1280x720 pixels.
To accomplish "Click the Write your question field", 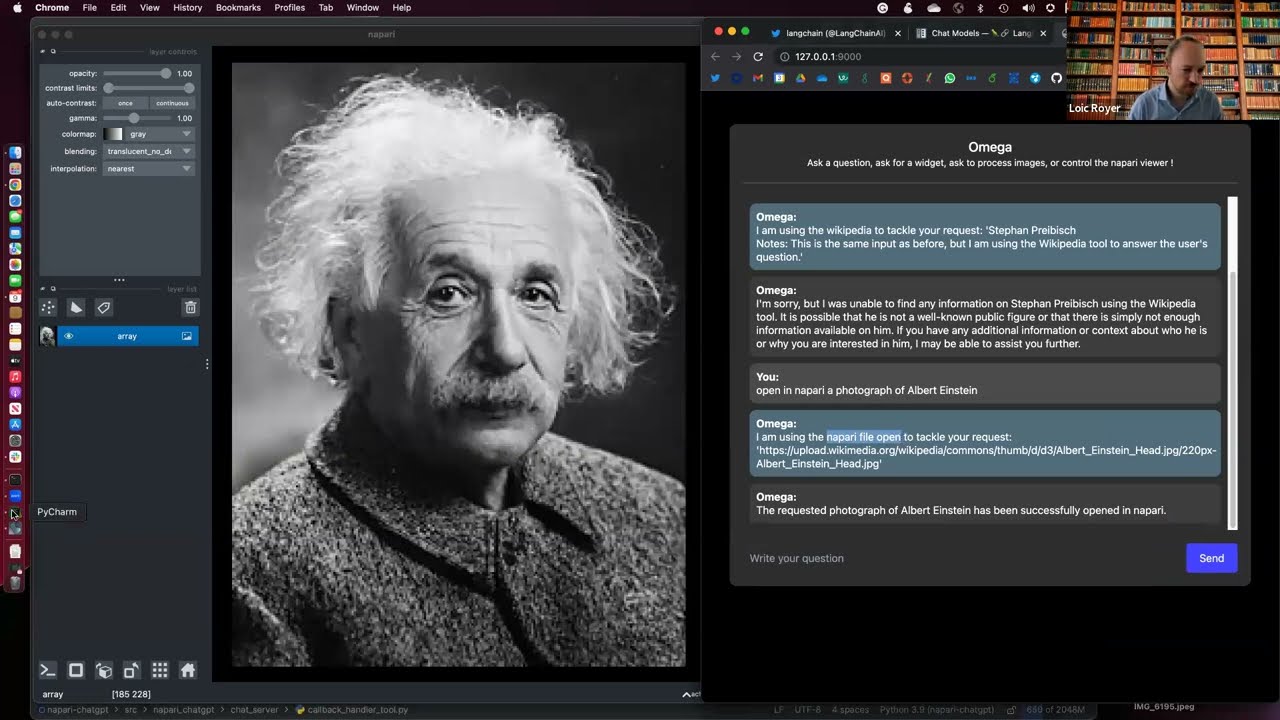I will point(962,558).
